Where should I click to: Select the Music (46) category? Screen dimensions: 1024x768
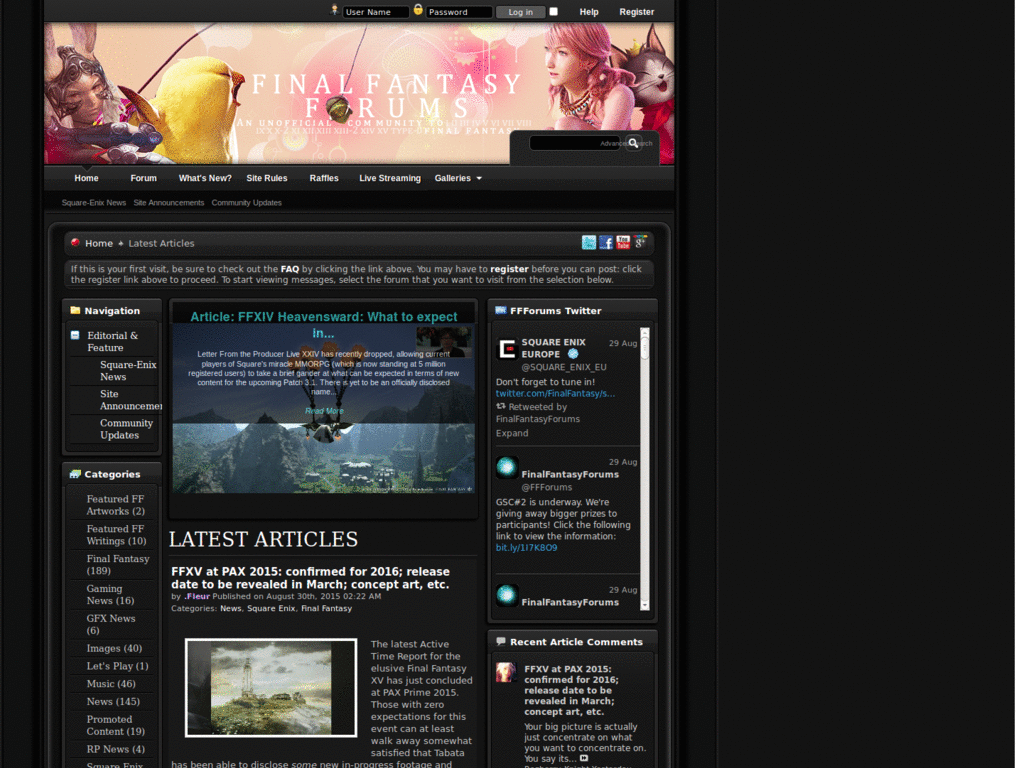(x=111, y=684)
